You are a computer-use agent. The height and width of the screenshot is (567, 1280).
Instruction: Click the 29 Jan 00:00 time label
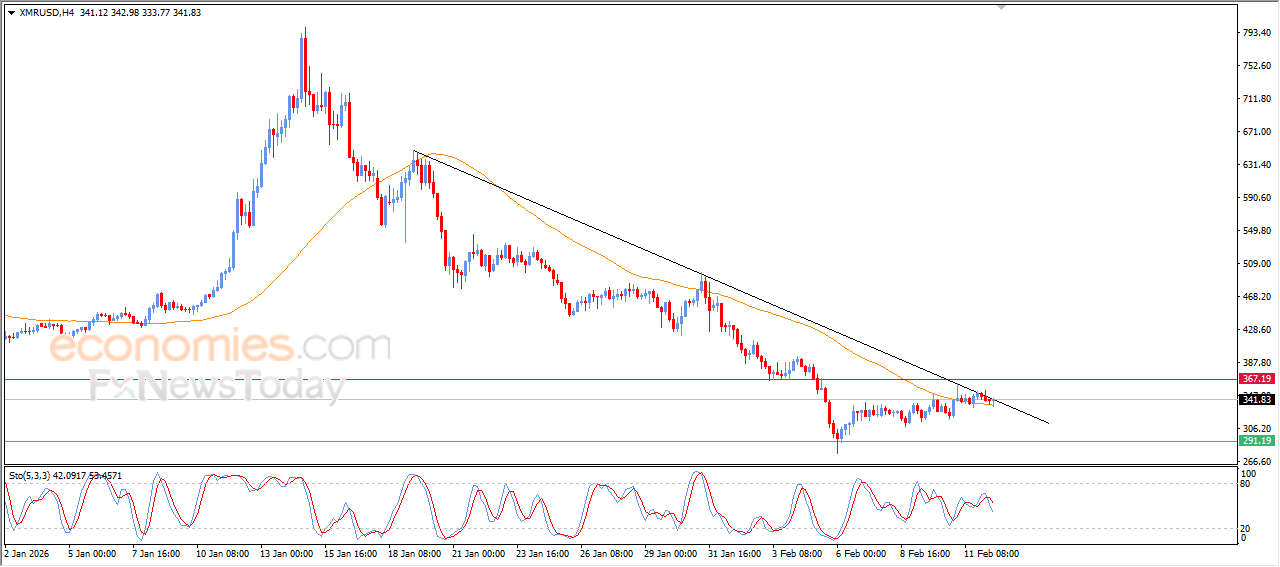tap(670, 552)
